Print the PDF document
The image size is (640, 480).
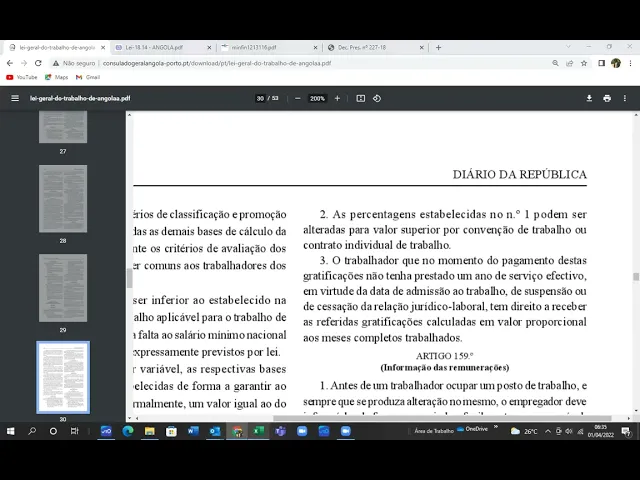click(607, 98)
